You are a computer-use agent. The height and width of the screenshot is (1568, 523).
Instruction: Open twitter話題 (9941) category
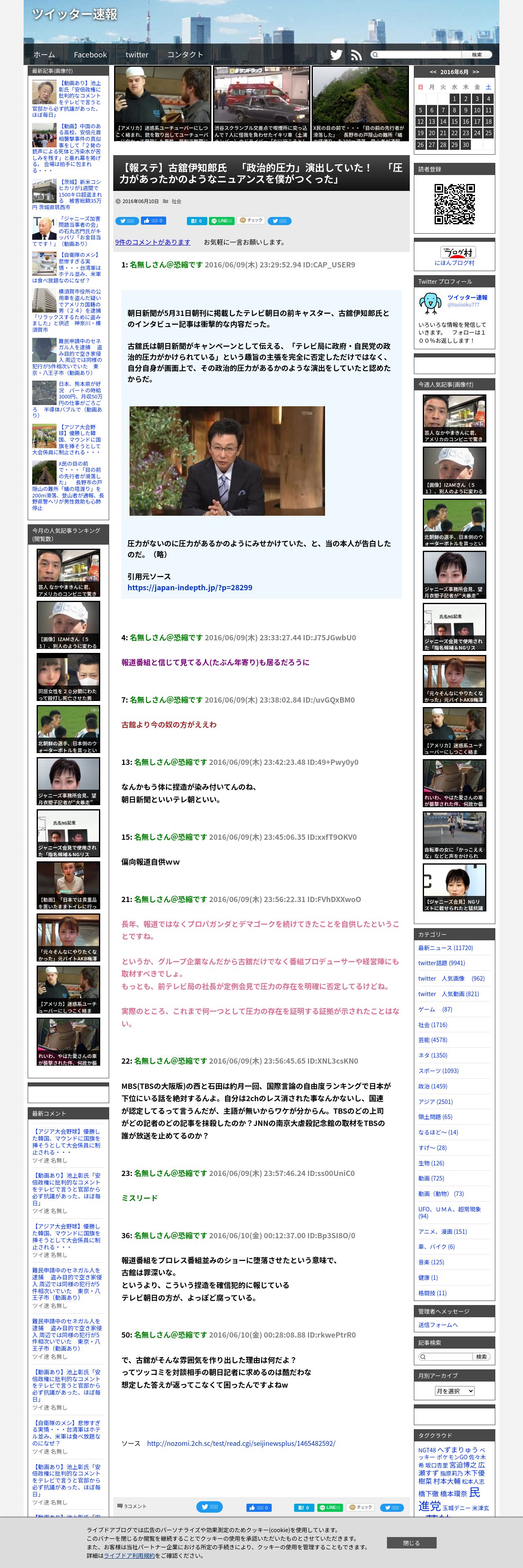point(442,963)
